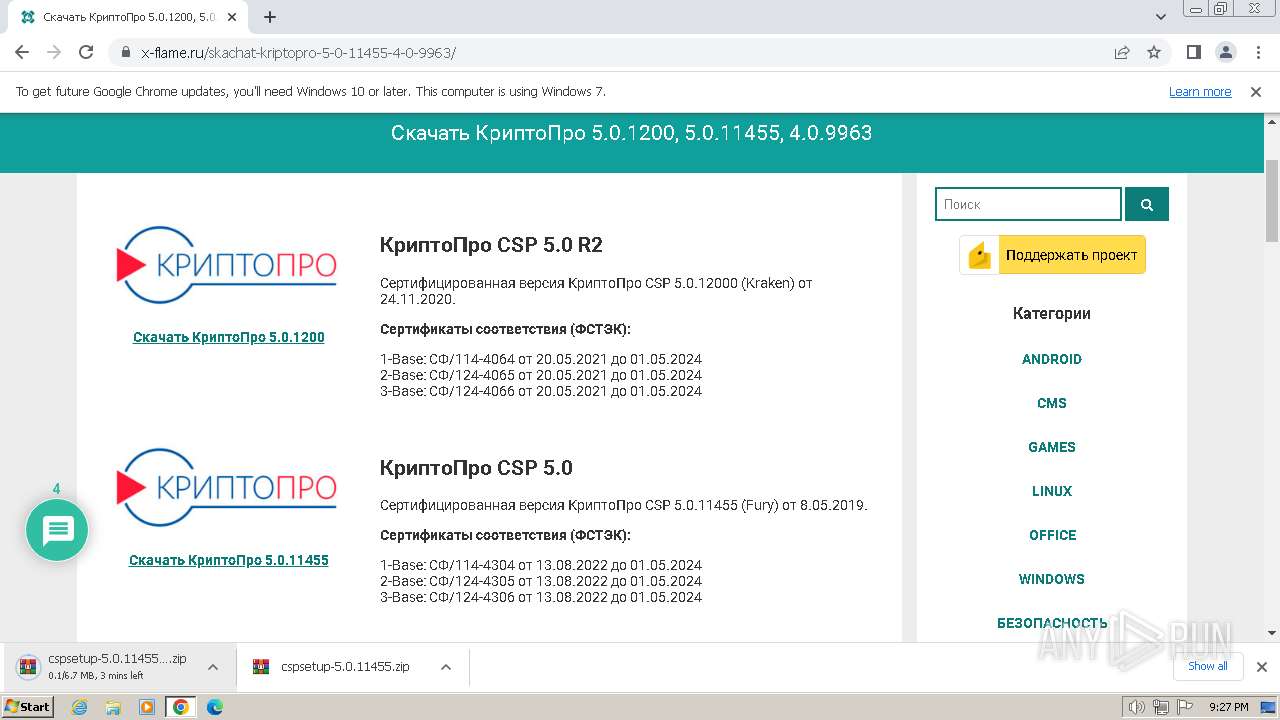1280x720 pixels.
Task: Click the Поддержать проект button
Action: coord(1052,255)
